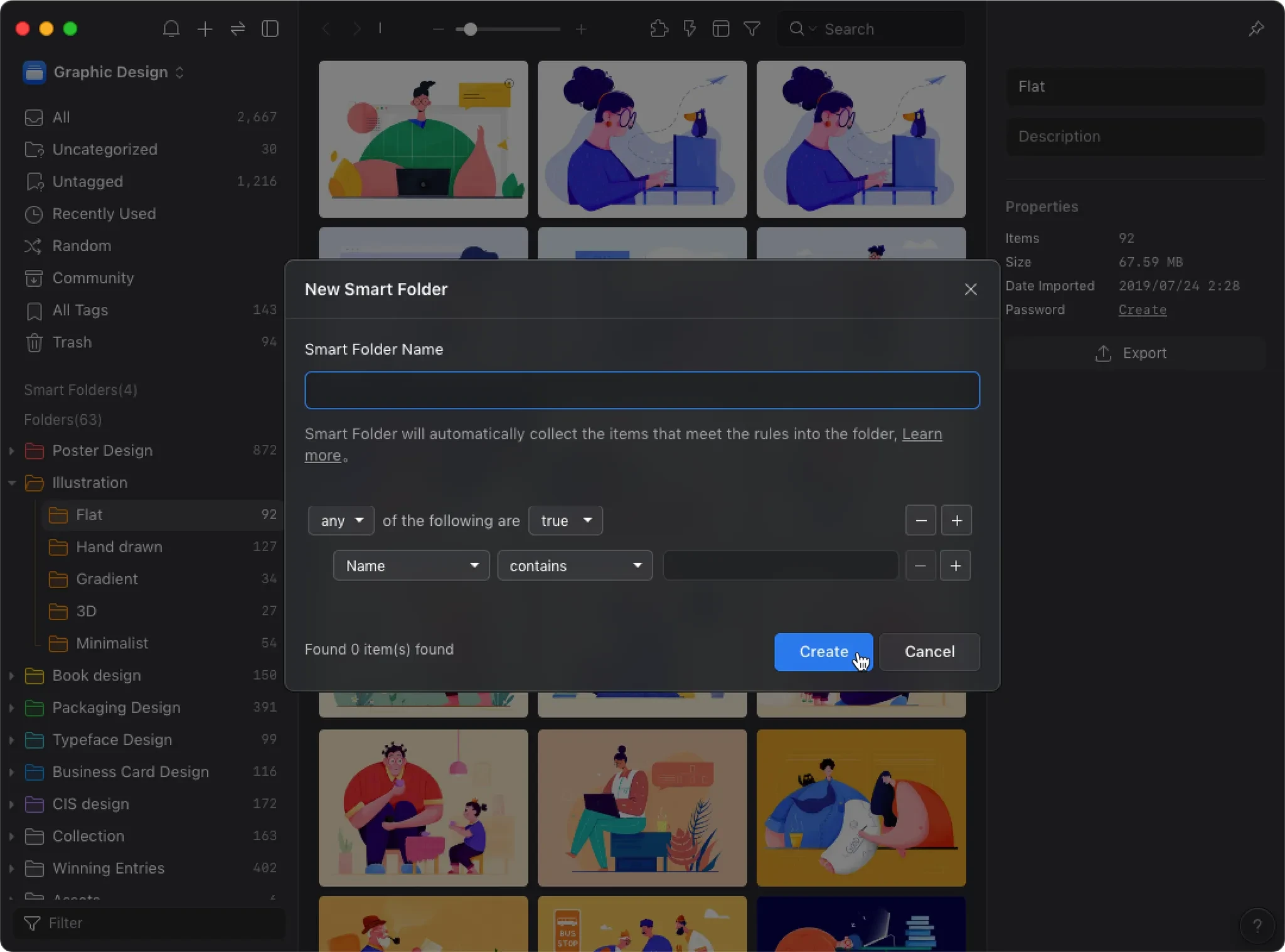Open Recently Used in sidebar
Viewport: 1285px width, 952px height.
tap(151, 214)
